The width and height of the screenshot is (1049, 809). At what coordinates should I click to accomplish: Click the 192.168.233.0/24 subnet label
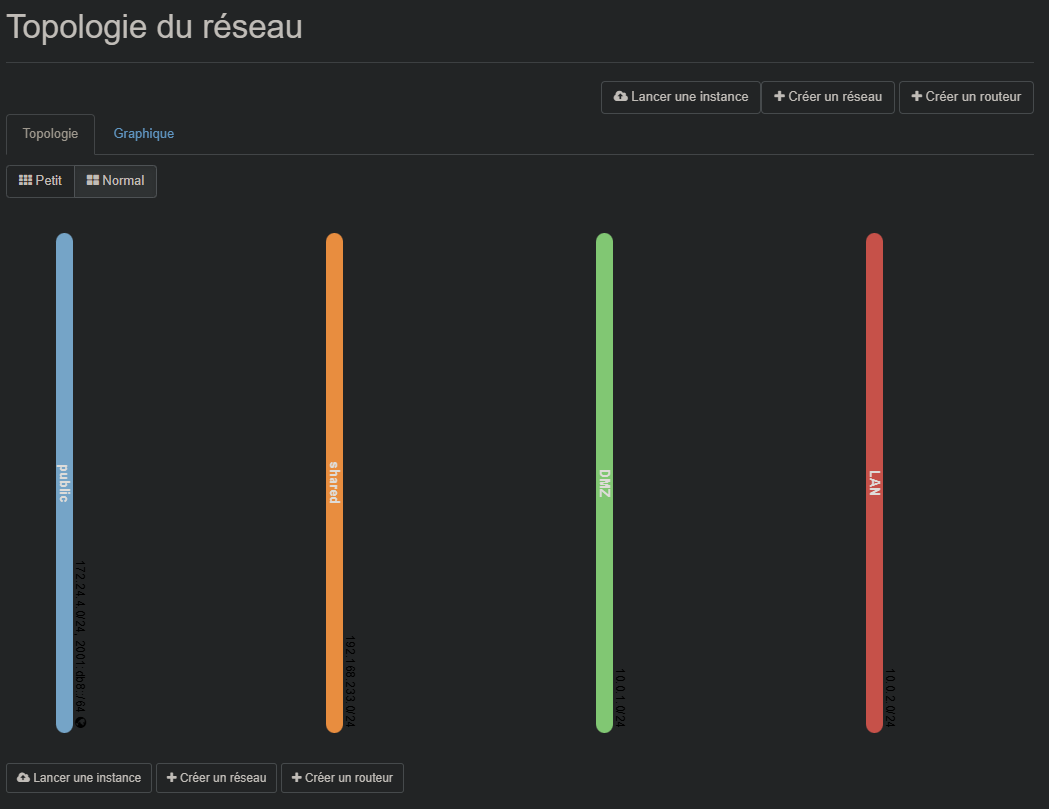pos(351,680)
